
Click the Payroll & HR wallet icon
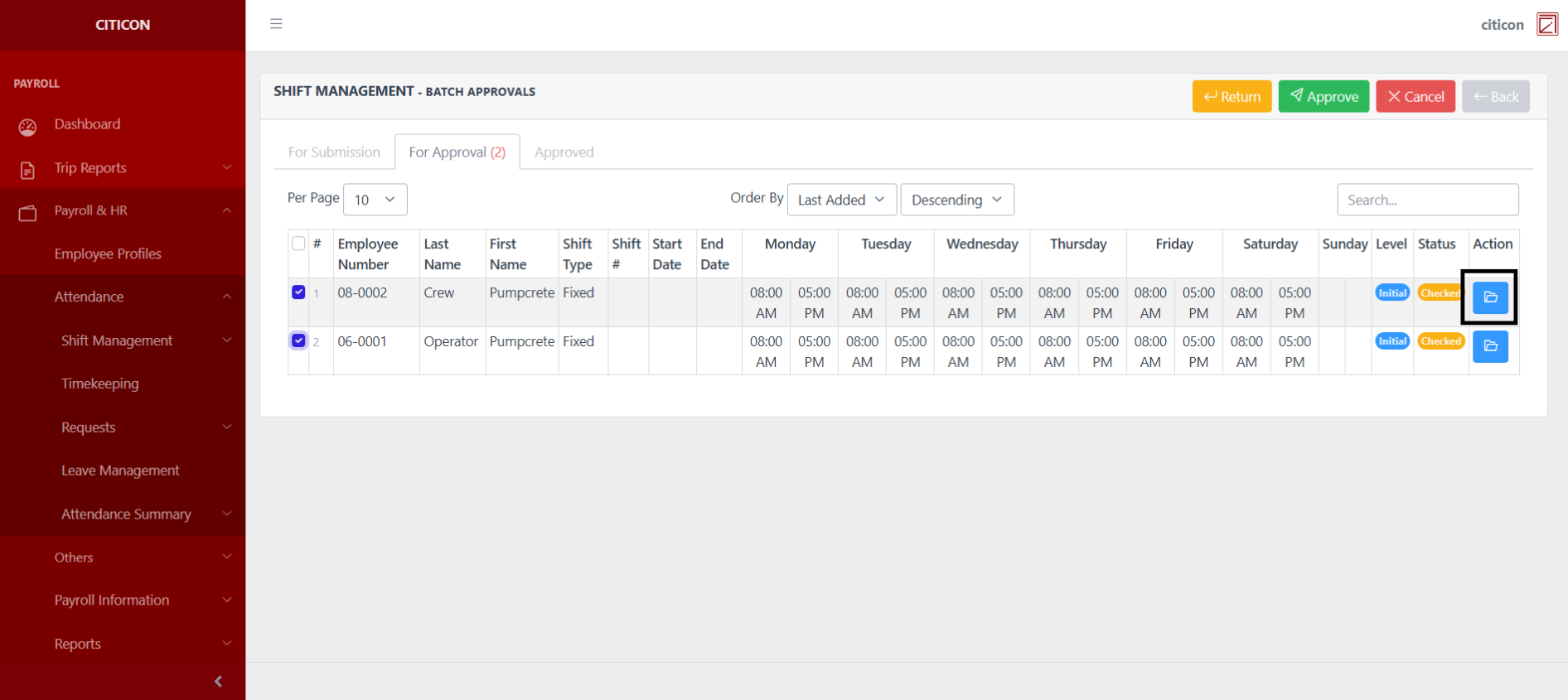(x=27, y=213)
